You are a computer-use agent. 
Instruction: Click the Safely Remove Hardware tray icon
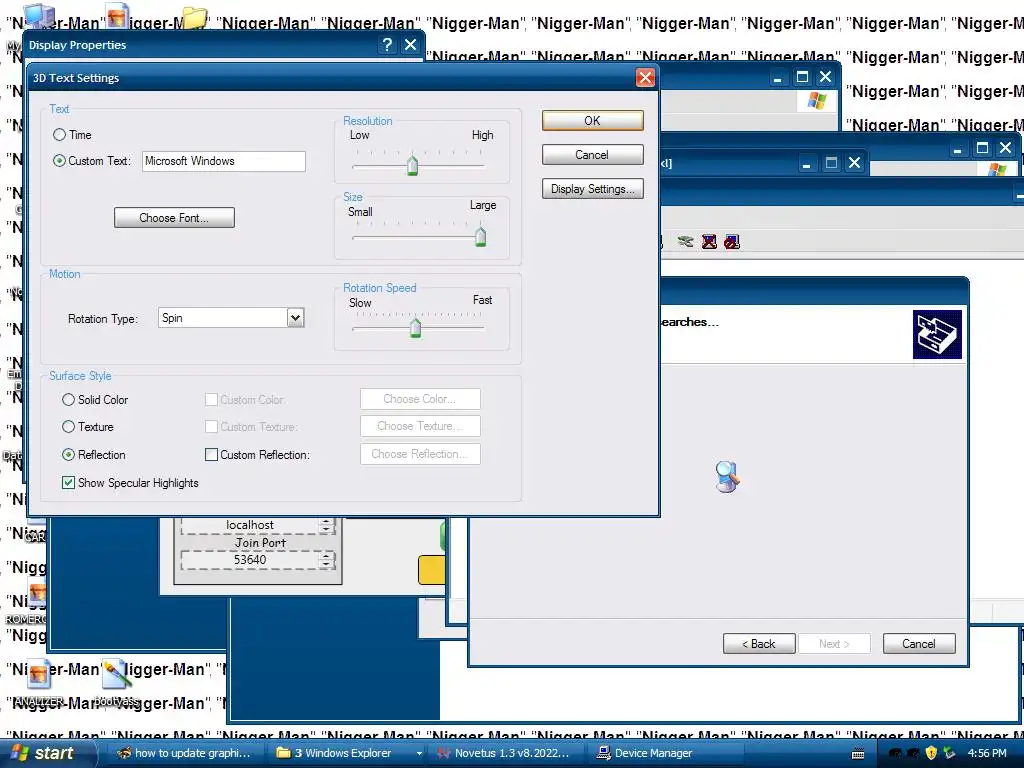tap(949, 753)
